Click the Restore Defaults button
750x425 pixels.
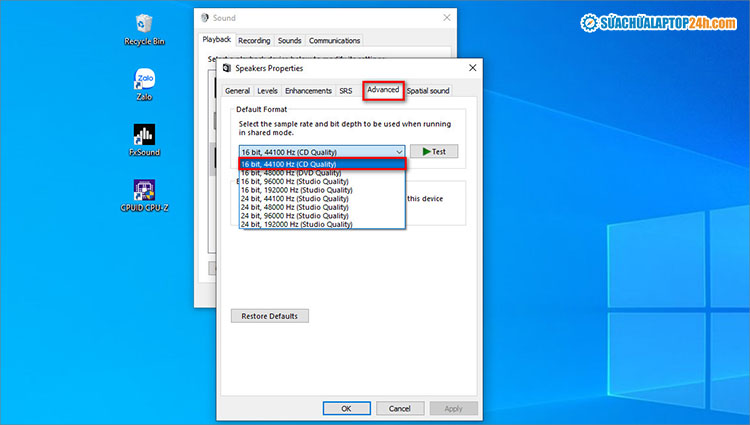[x=270, y=316]
